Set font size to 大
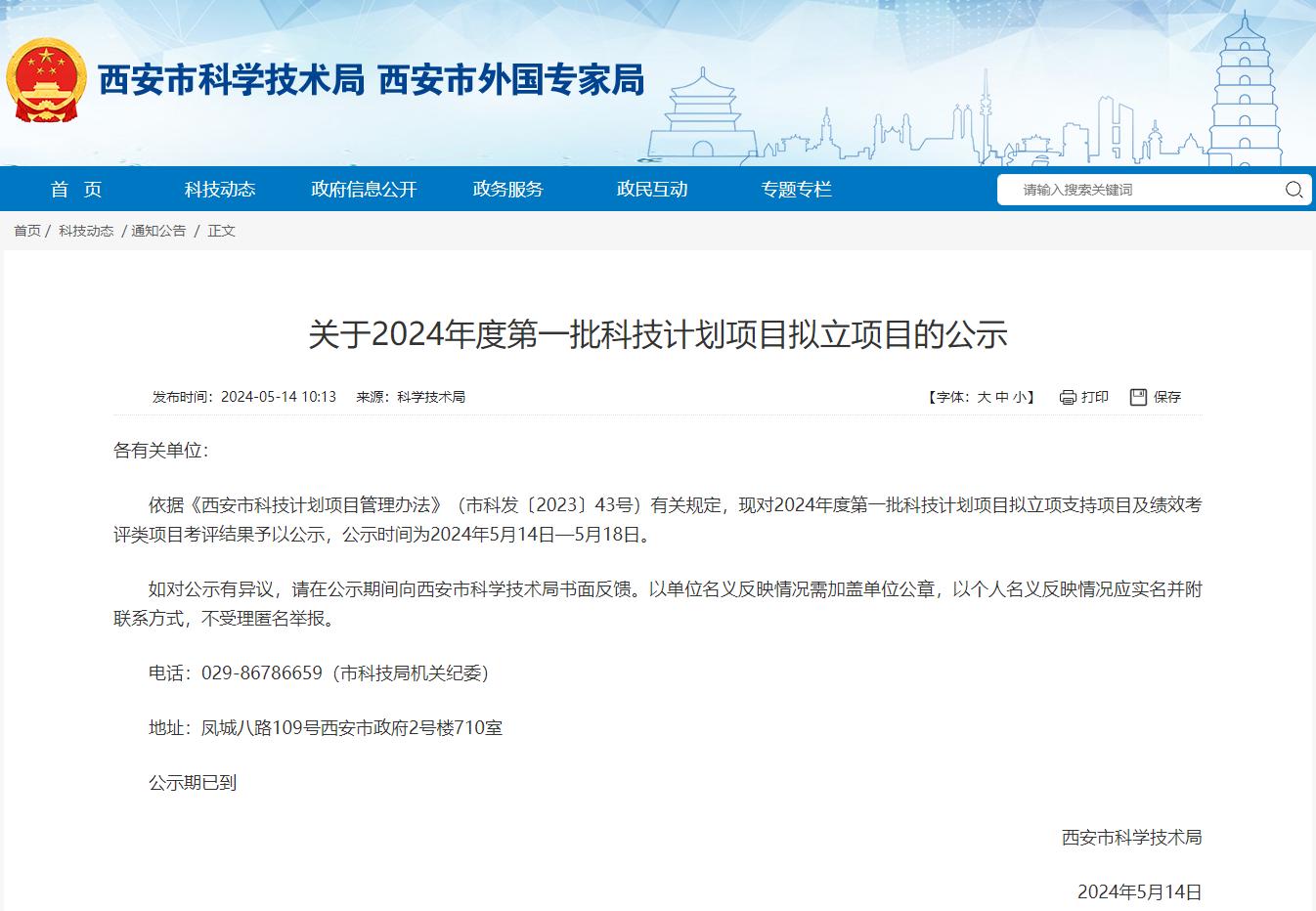Image resolution: width=1316 pixels, height=911 pixels. point(984,397)
